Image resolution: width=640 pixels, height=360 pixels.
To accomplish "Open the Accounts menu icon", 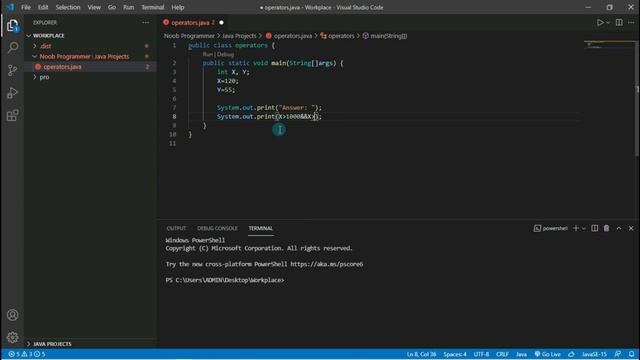I will pos(13,315).
